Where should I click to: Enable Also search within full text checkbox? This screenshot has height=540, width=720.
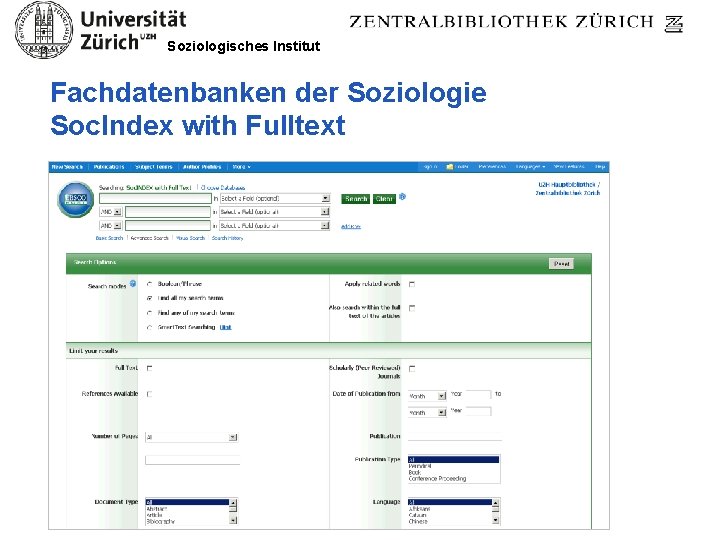[412, 308]
